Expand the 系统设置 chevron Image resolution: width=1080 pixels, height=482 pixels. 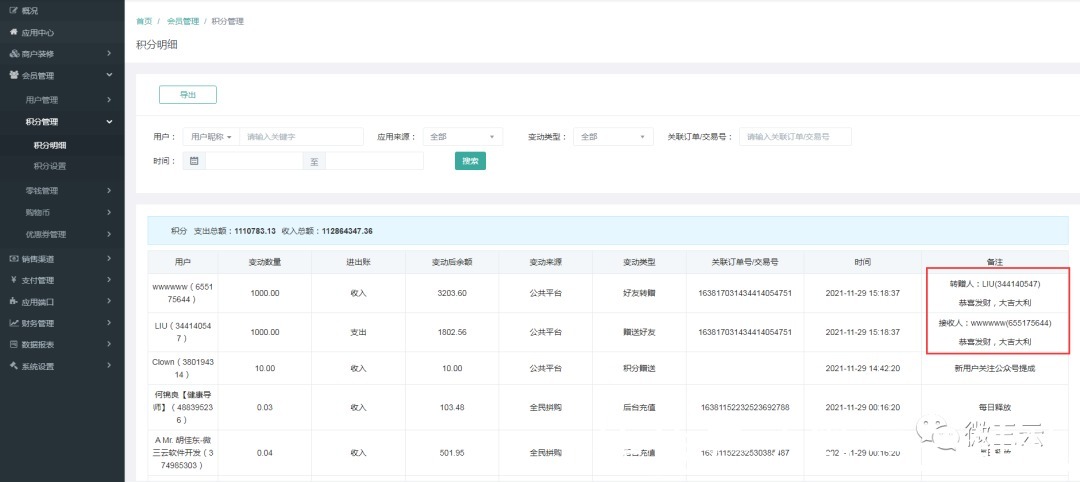[x=109, y=366]
